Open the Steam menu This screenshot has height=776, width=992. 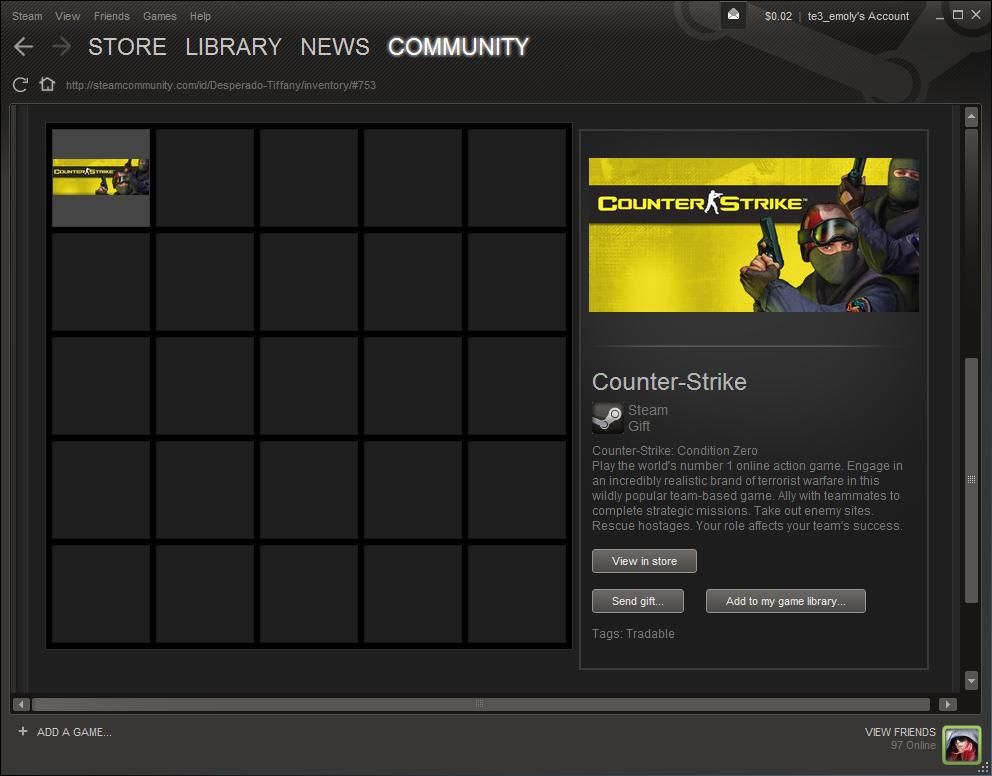tap(27, 16)
